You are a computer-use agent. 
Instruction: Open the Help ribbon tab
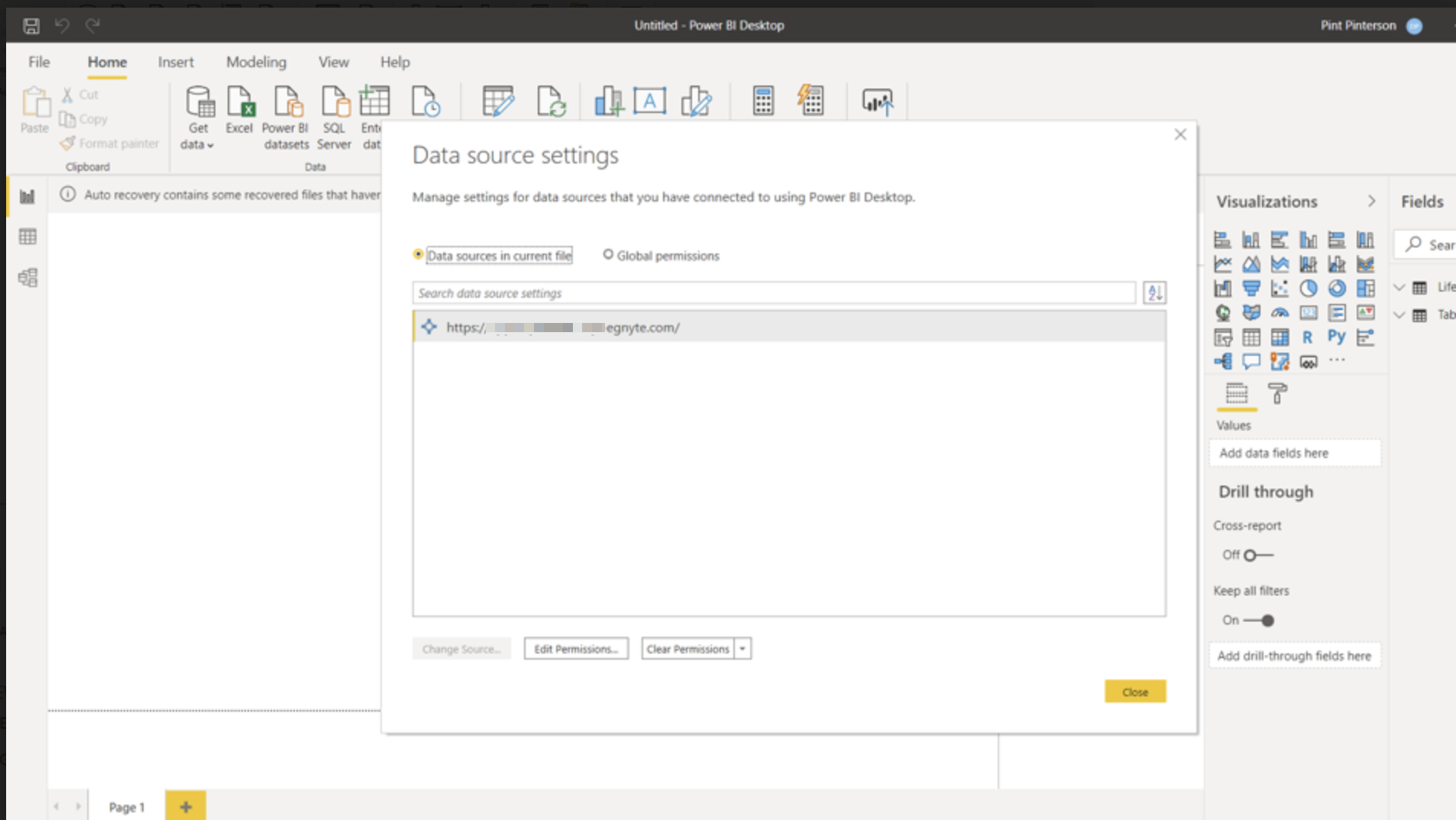tap(395, 62)
